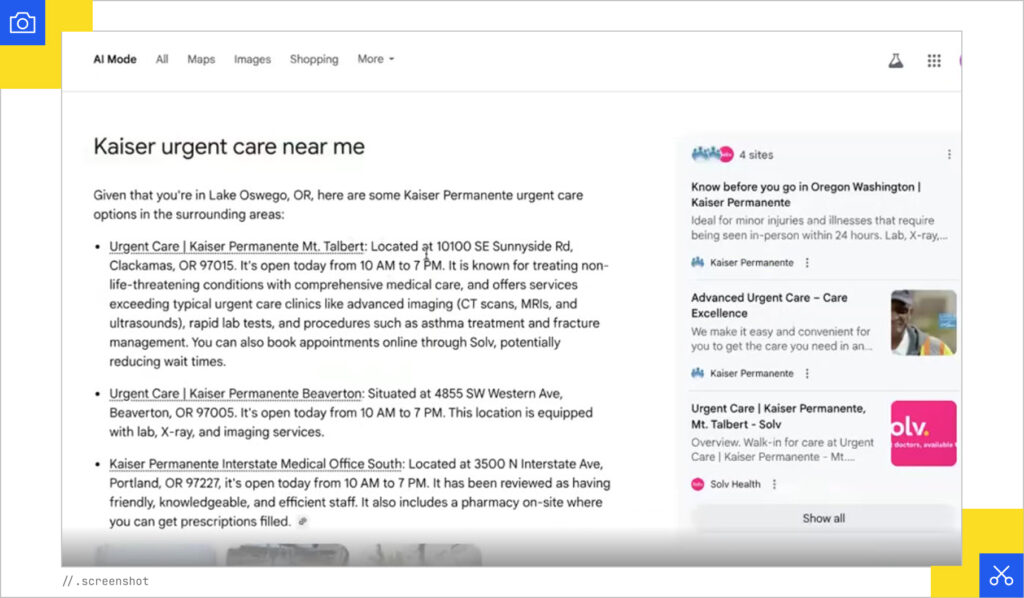Image resolution: width=1024 pixels, height=598 pixels.
Task: Switch to the Images tab
Action: 252,59
